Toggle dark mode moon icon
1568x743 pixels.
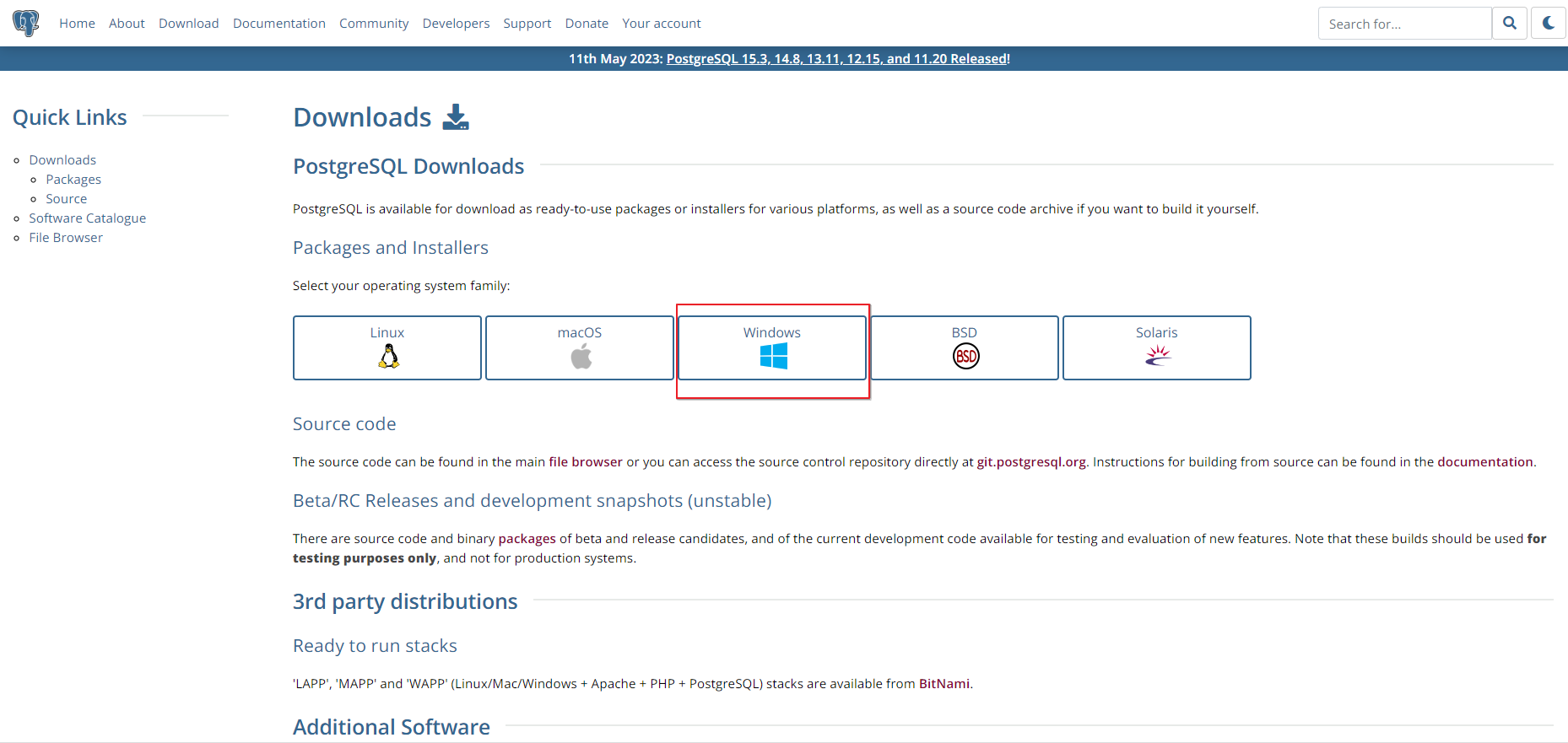click(x=1549, y=24)
